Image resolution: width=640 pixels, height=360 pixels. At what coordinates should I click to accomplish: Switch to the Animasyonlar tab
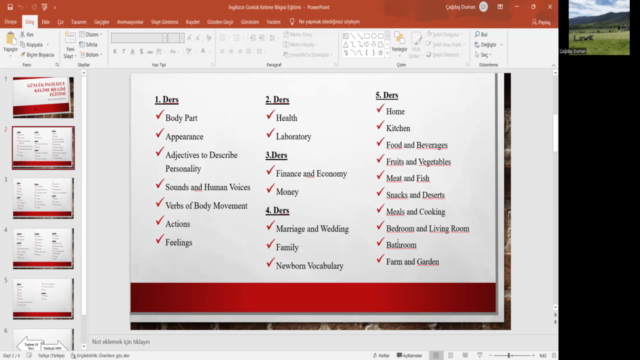[x=130, y=22]
